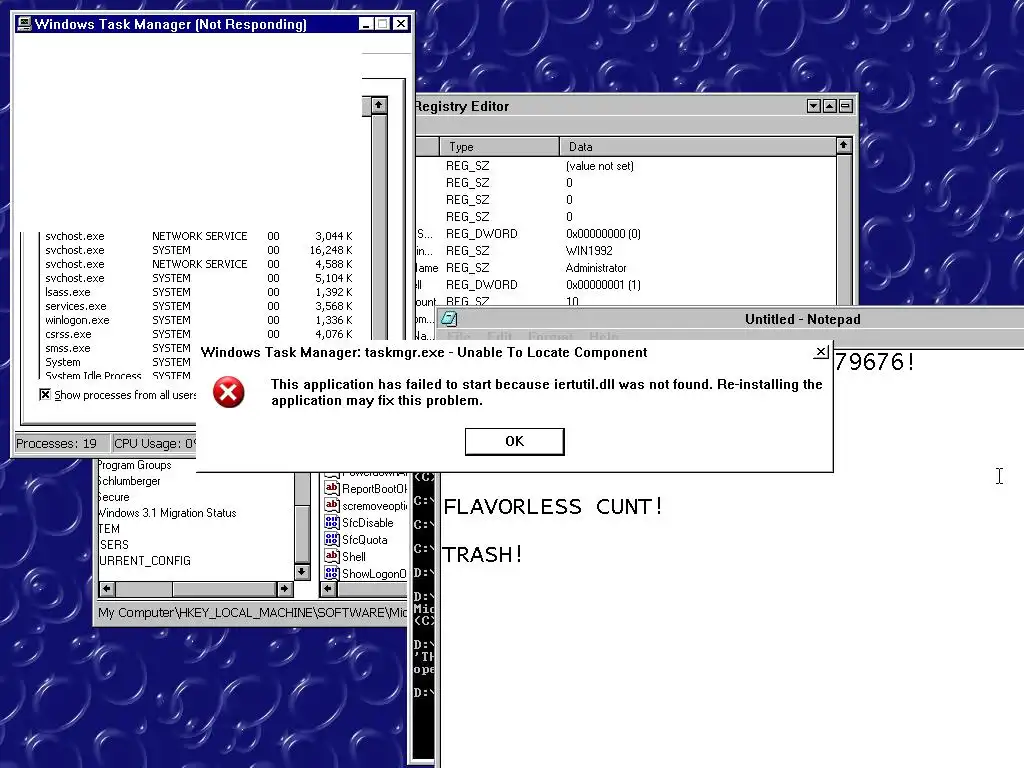Click the registry tree horizontal scroll-left arrow
Screen dimensions: 1024x768
[107, 588]
